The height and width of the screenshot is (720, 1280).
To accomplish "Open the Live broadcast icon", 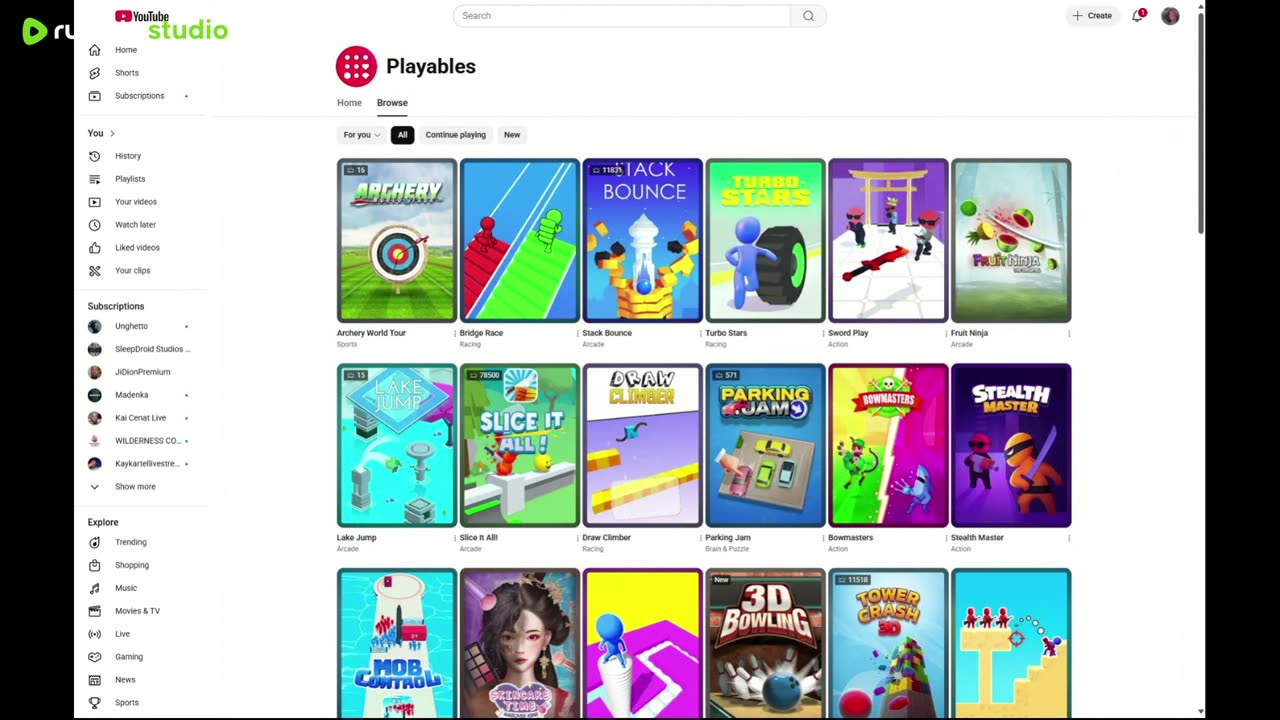I will click(x=94, y=634).
